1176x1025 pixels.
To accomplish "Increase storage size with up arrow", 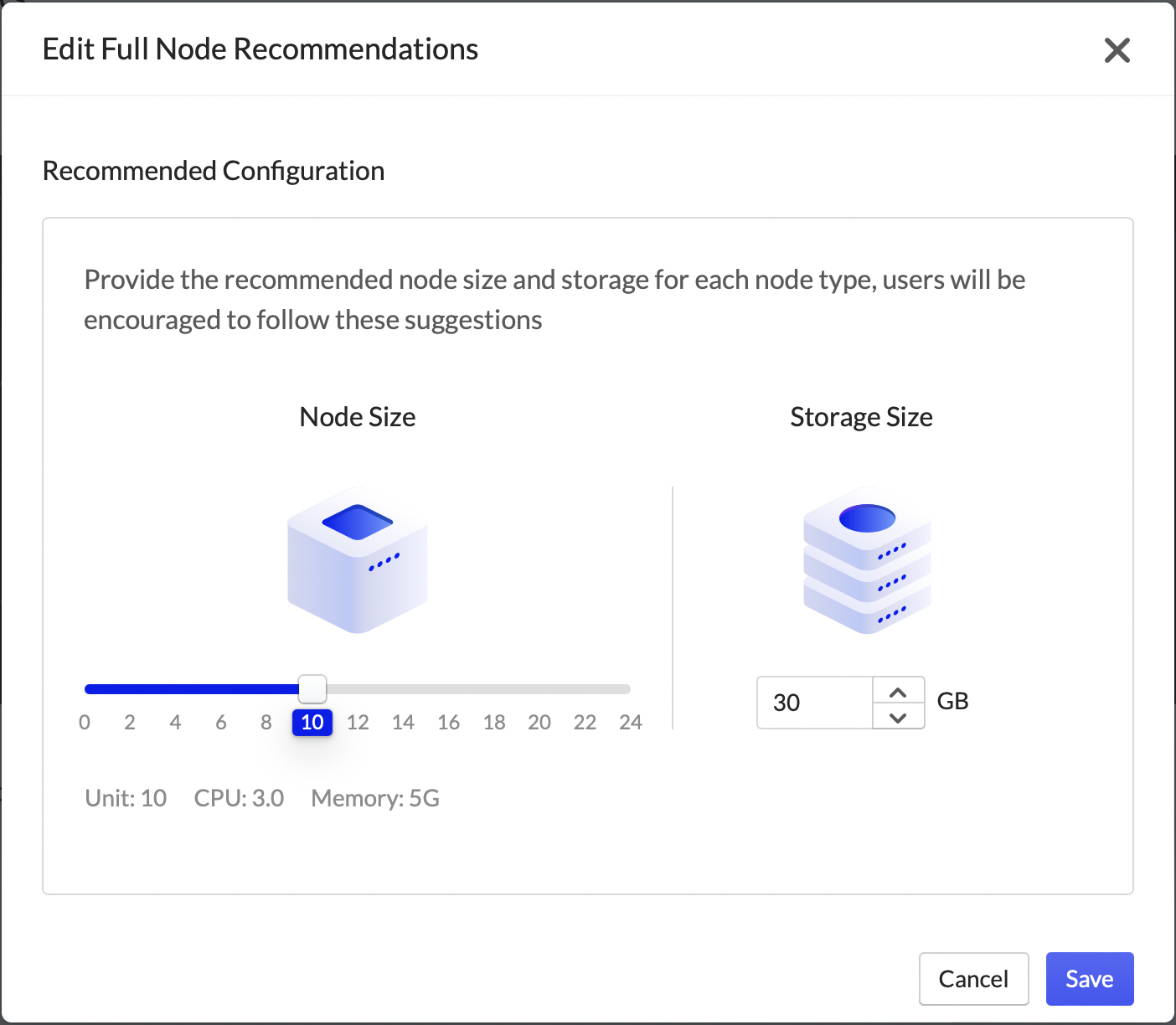I will [x=898, y=692].
